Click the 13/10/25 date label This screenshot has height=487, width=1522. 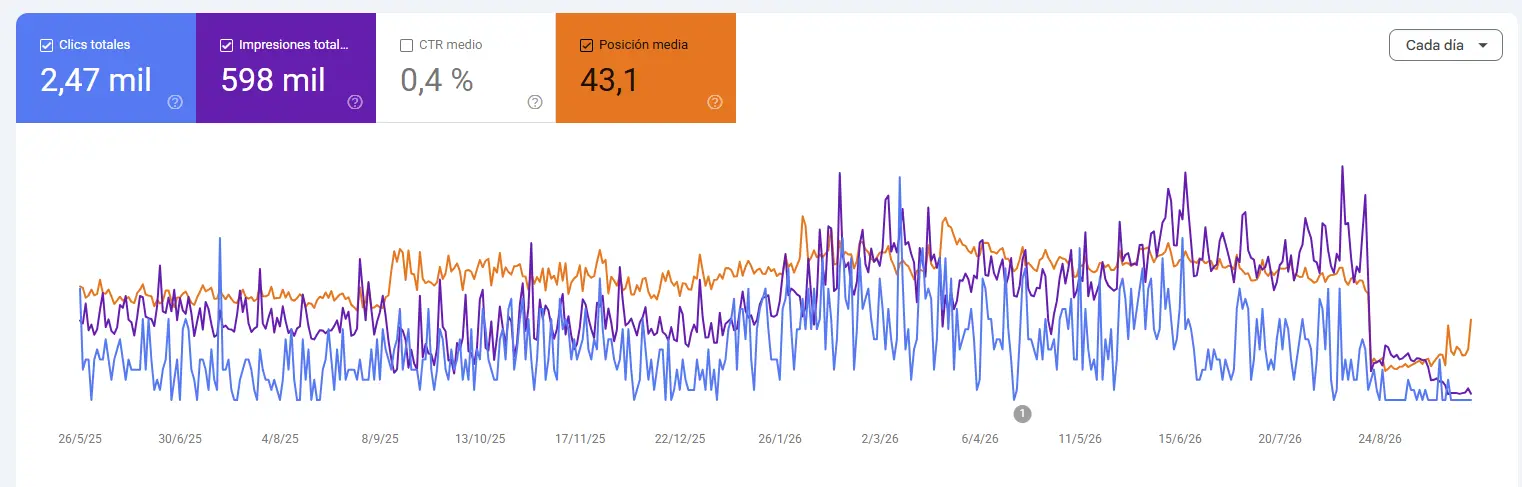pos(480,439)
